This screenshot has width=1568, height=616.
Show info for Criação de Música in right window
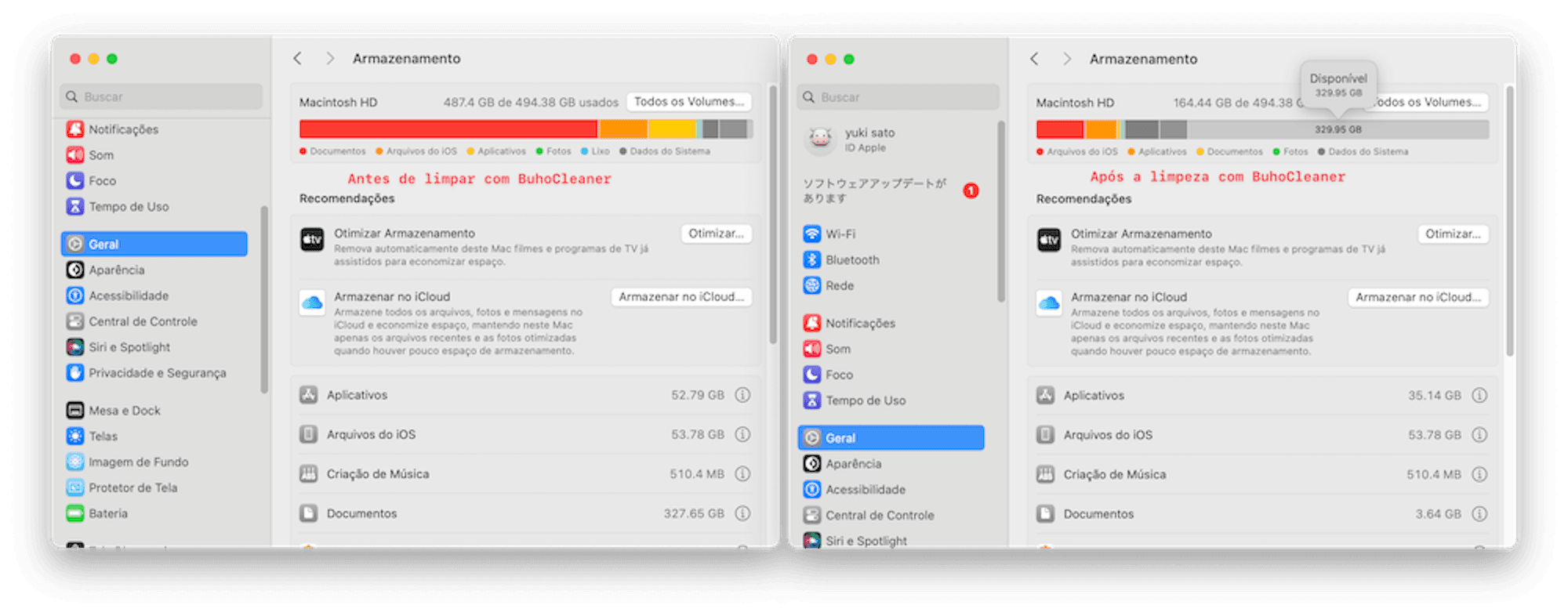(1479, 474)
